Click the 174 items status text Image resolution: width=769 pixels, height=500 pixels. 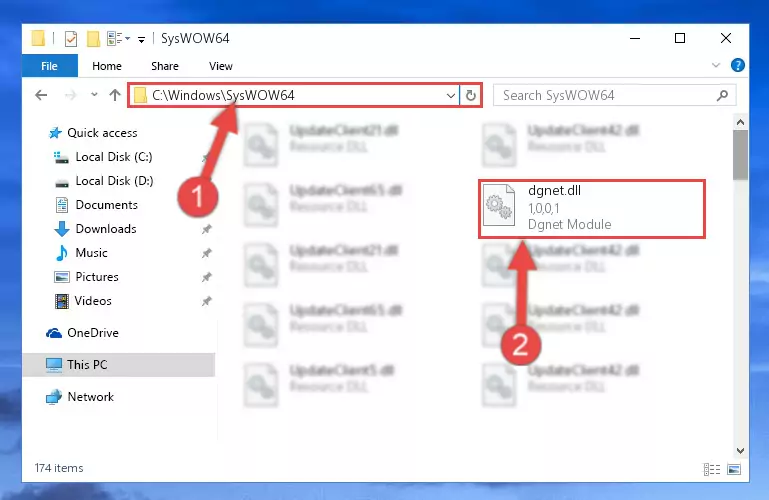[59, 468]
